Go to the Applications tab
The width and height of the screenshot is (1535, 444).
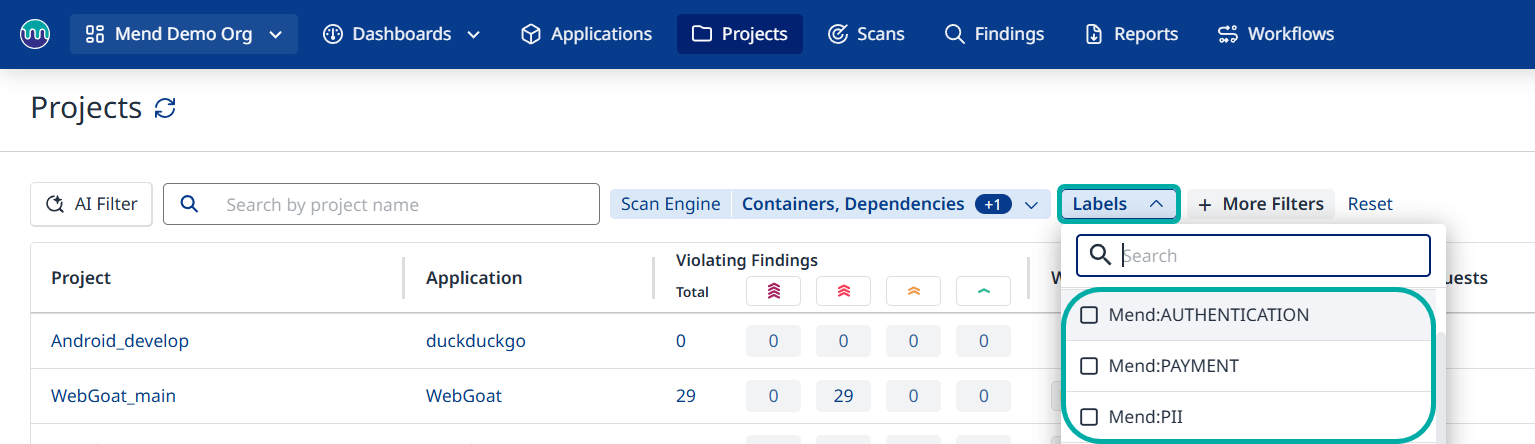coord(586,34)
